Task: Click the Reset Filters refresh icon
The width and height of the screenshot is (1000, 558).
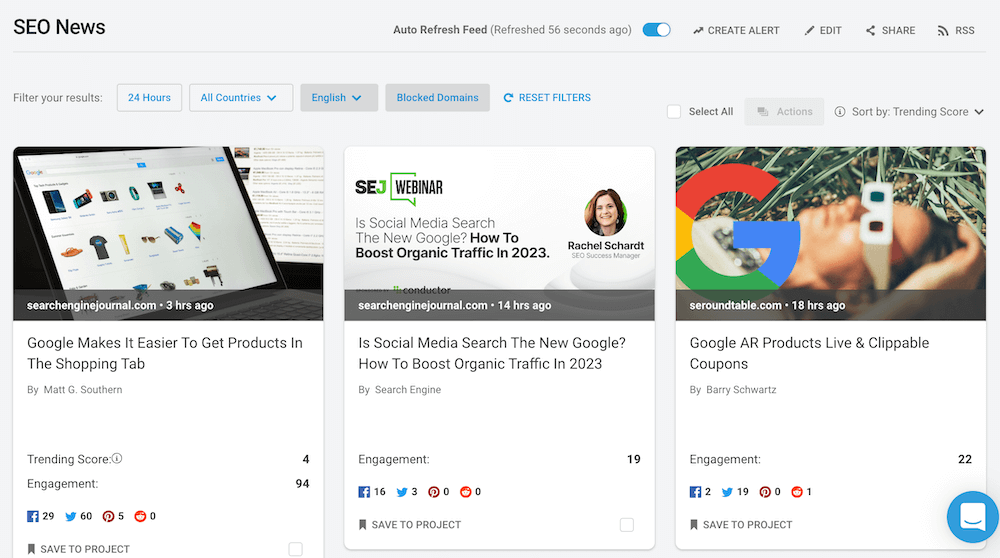Action: 508,98
